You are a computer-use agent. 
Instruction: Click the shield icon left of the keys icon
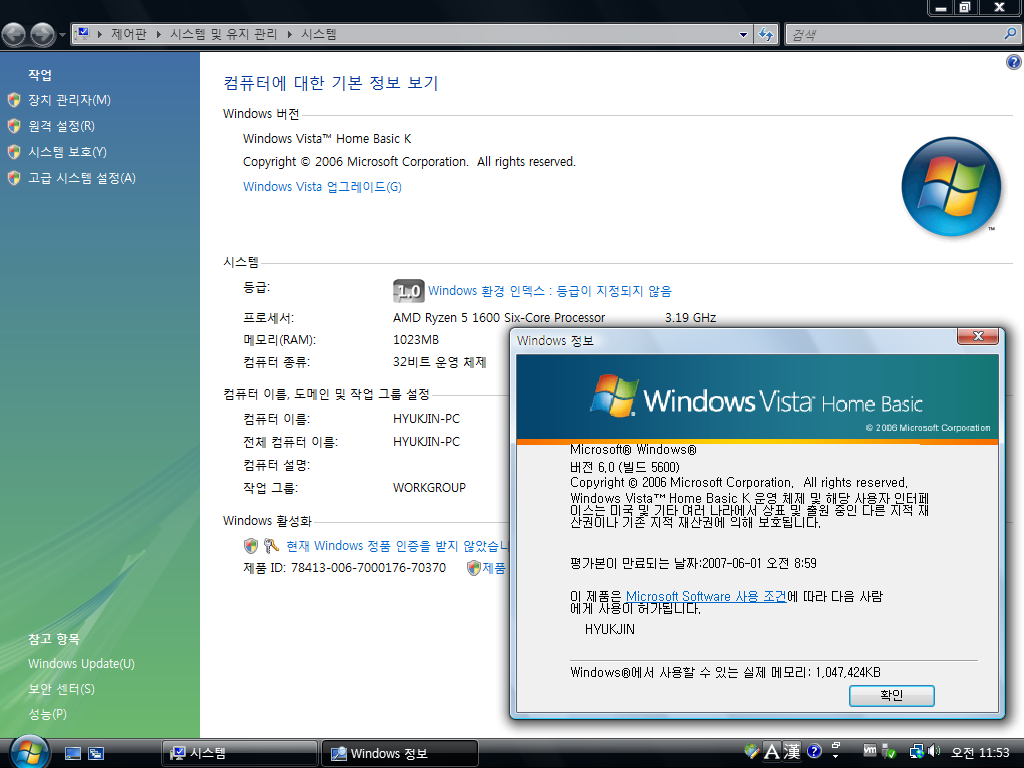[251, 545]
